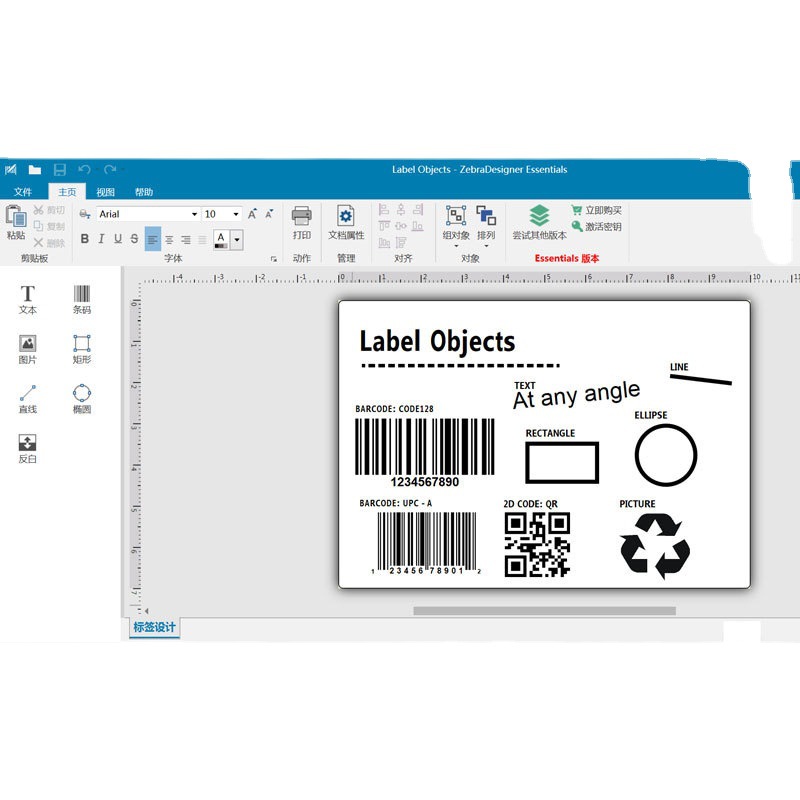Viewport: 800px width, 800px height.
Task: Click Activate Key (激活密钥) button
Action: (x=596, y=227)
